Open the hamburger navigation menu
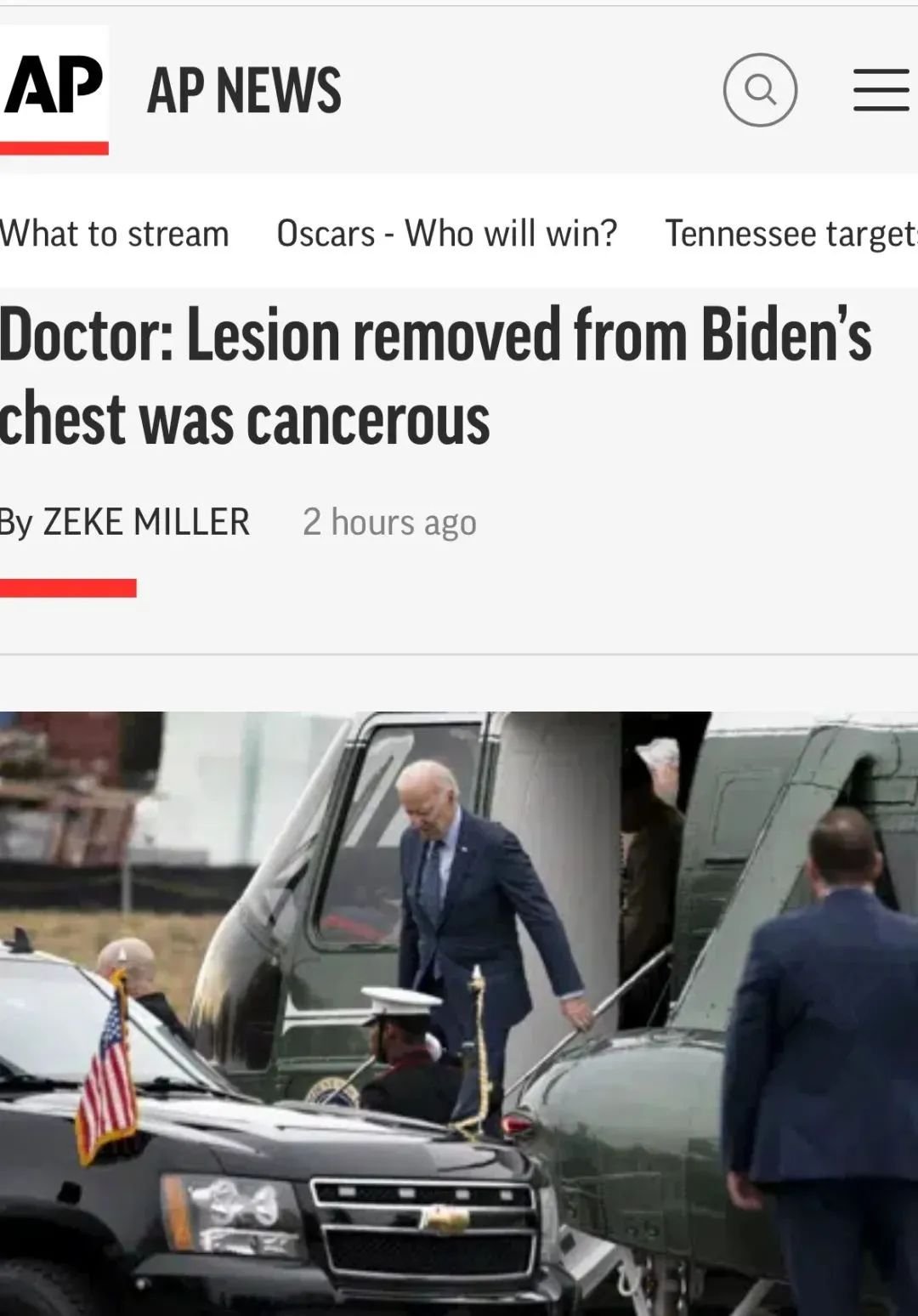 pyautogui.click(x=881, y=90)
